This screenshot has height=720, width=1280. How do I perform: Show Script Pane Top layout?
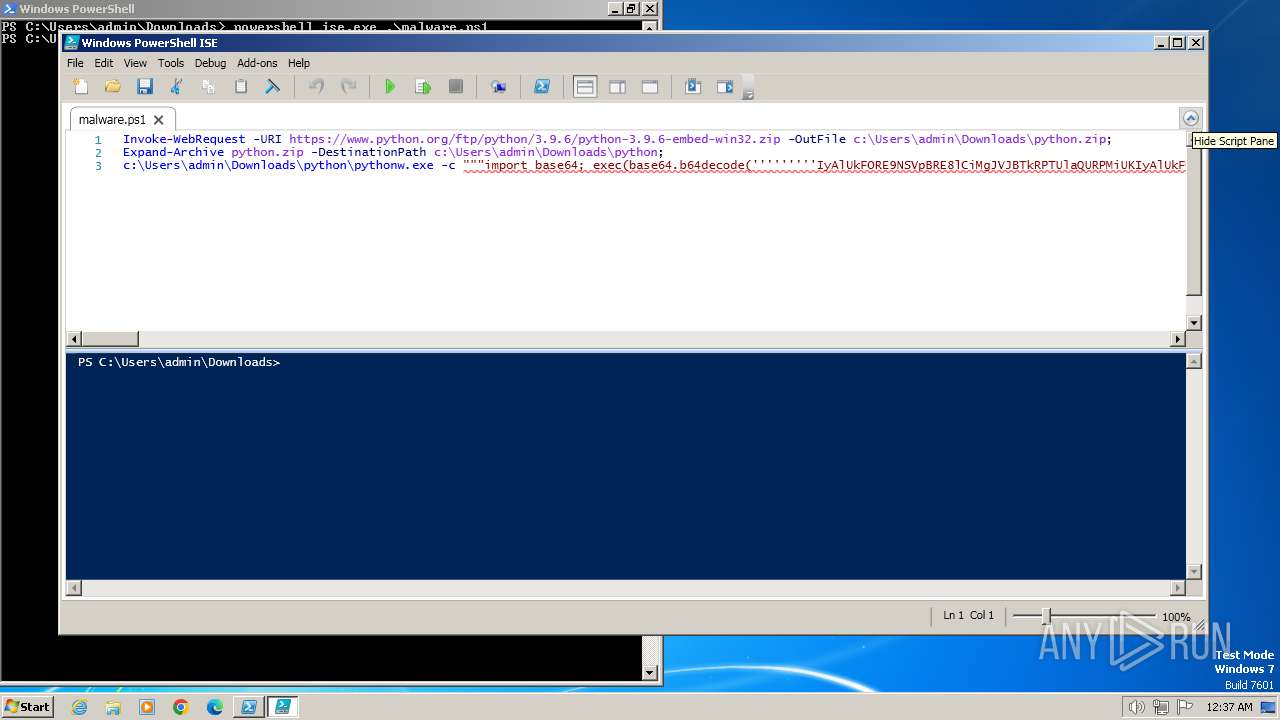tap(585, 87)
